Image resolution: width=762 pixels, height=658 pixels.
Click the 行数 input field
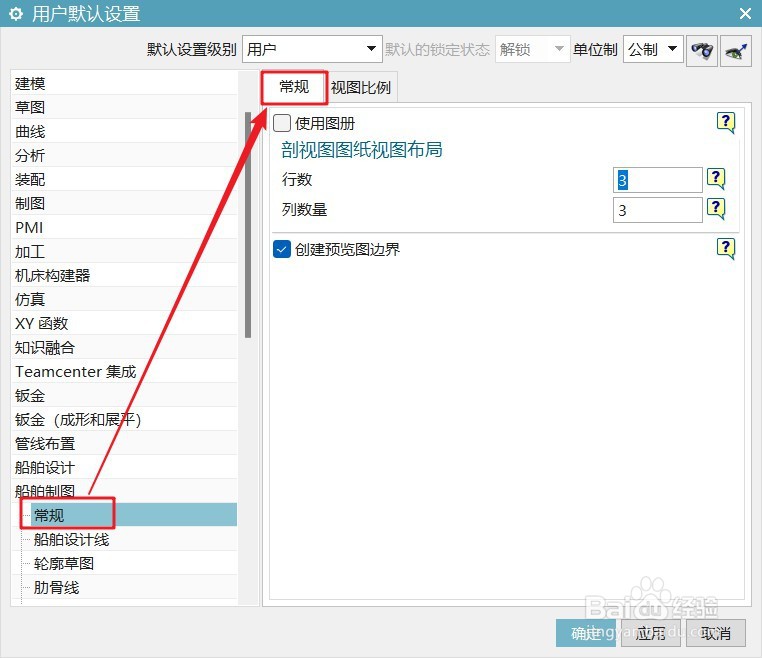(x=658, y=180)
